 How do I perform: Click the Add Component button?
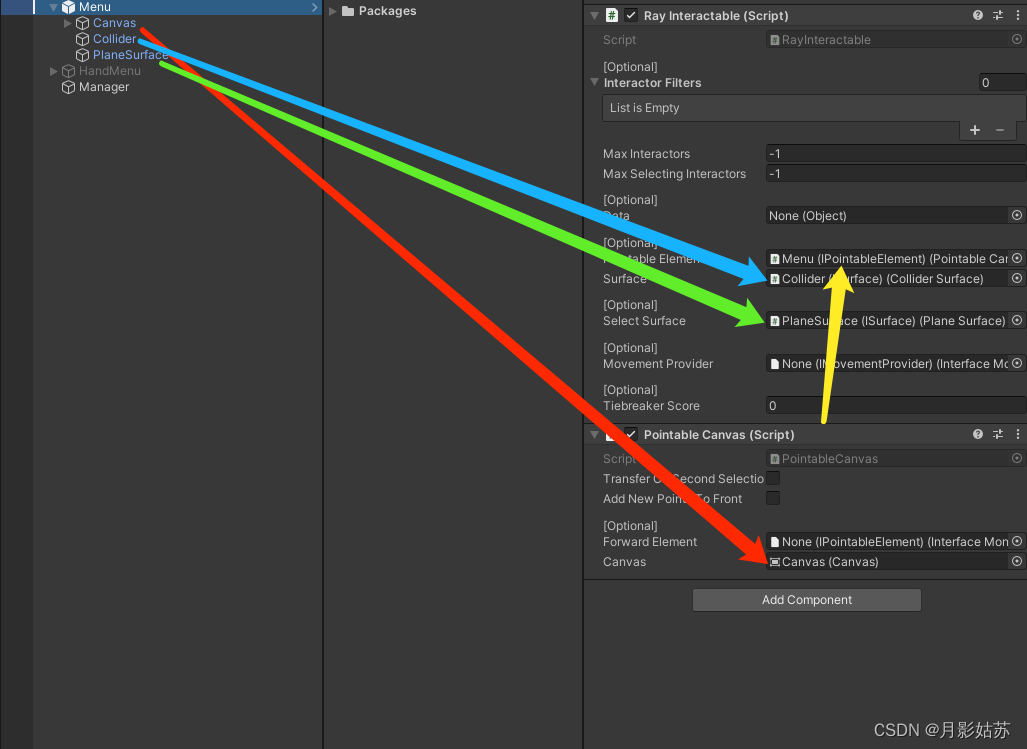click(807, 600)
